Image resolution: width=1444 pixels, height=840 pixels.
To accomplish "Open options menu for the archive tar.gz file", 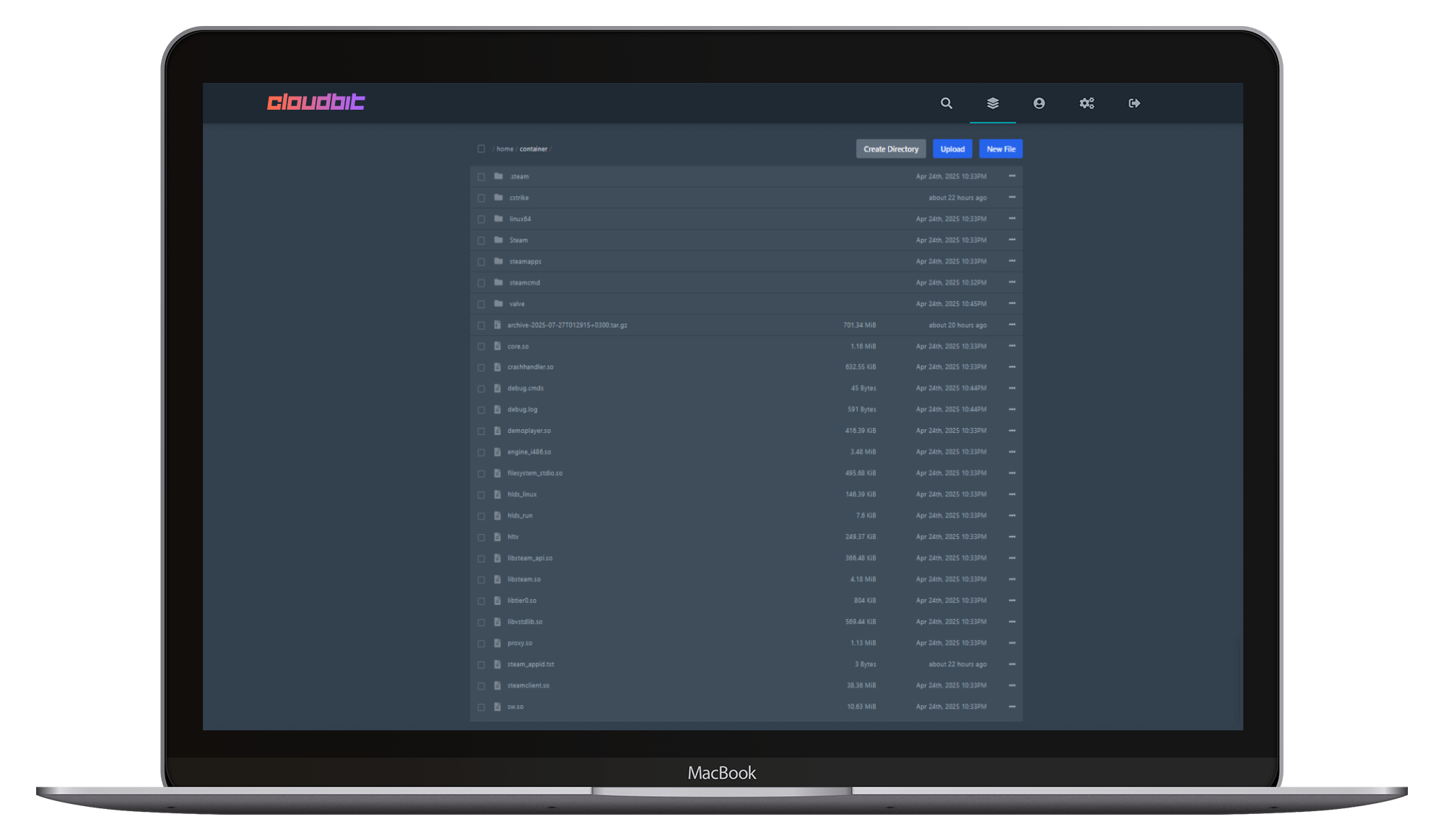I will 1012,325.
